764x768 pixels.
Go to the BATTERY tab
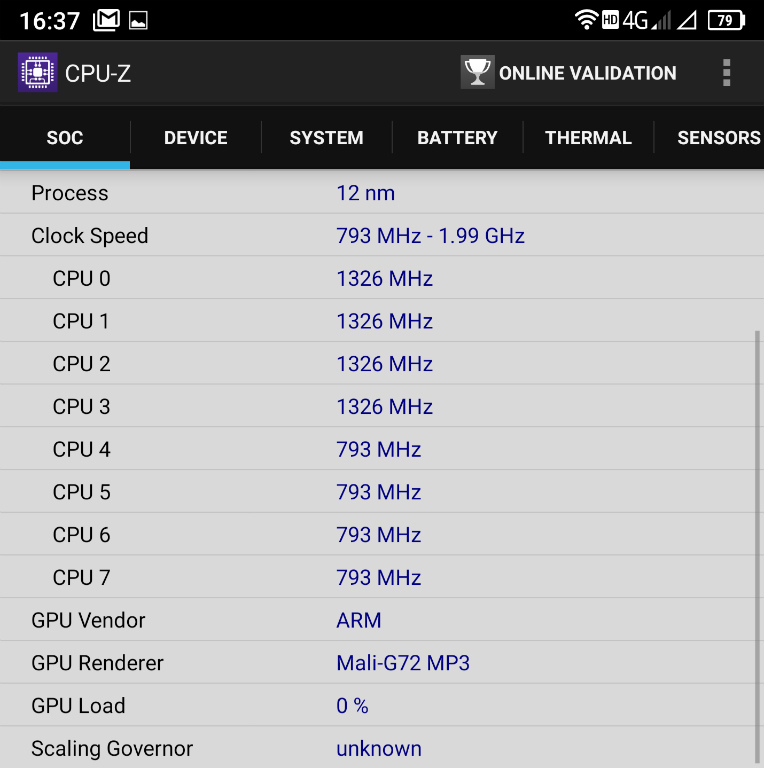tap(457, 138)
